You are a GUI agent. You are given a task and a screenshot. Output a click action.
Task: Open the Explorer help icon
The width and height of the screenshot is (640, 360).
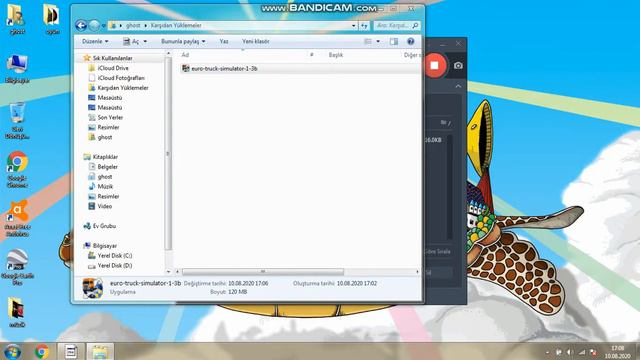pos(411,41)
